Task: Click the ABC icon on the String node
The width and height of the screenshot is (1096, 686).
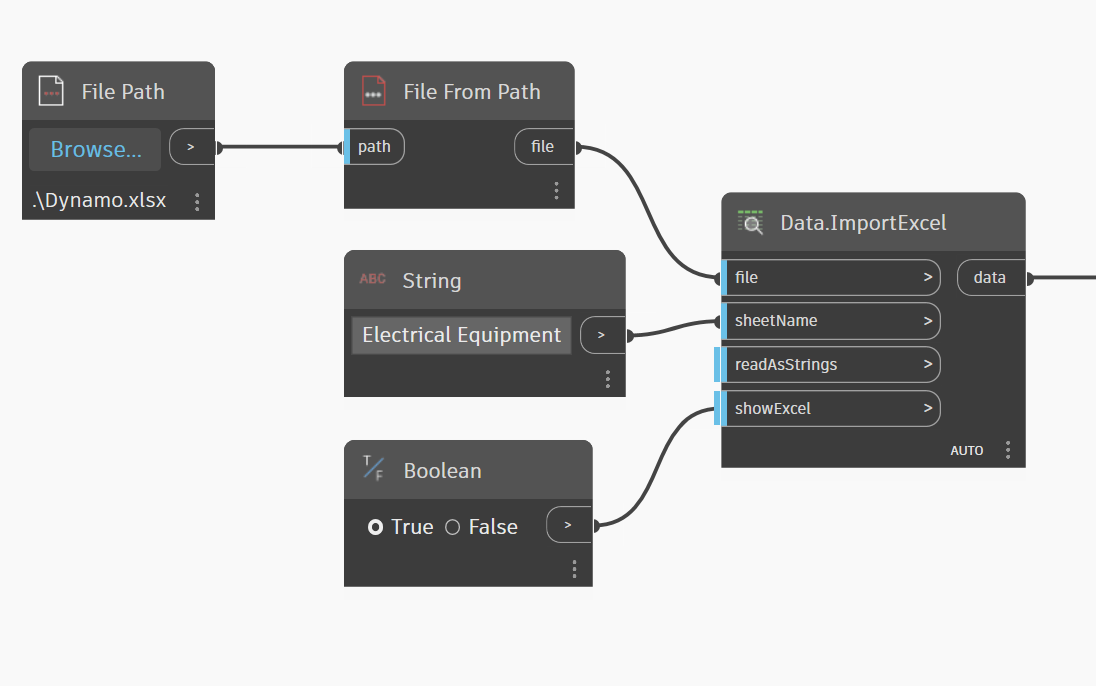Action: pyautogui.click(x=371, y=280)
